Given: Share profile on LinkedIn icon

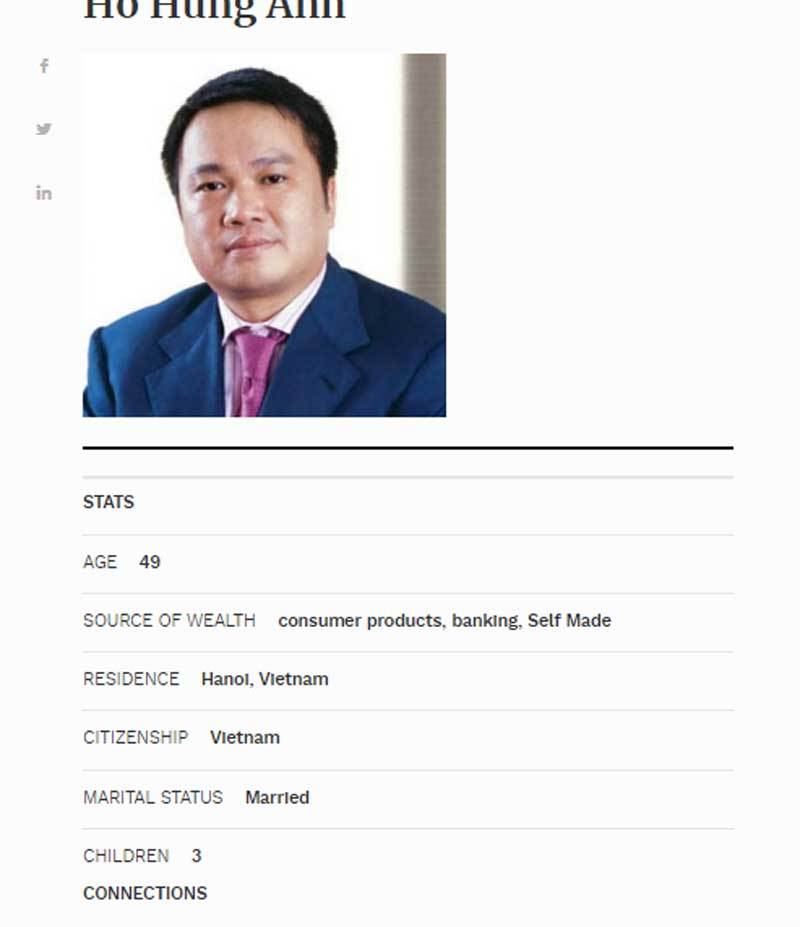Looking at the screenshot, I should (x=44, y=193).
